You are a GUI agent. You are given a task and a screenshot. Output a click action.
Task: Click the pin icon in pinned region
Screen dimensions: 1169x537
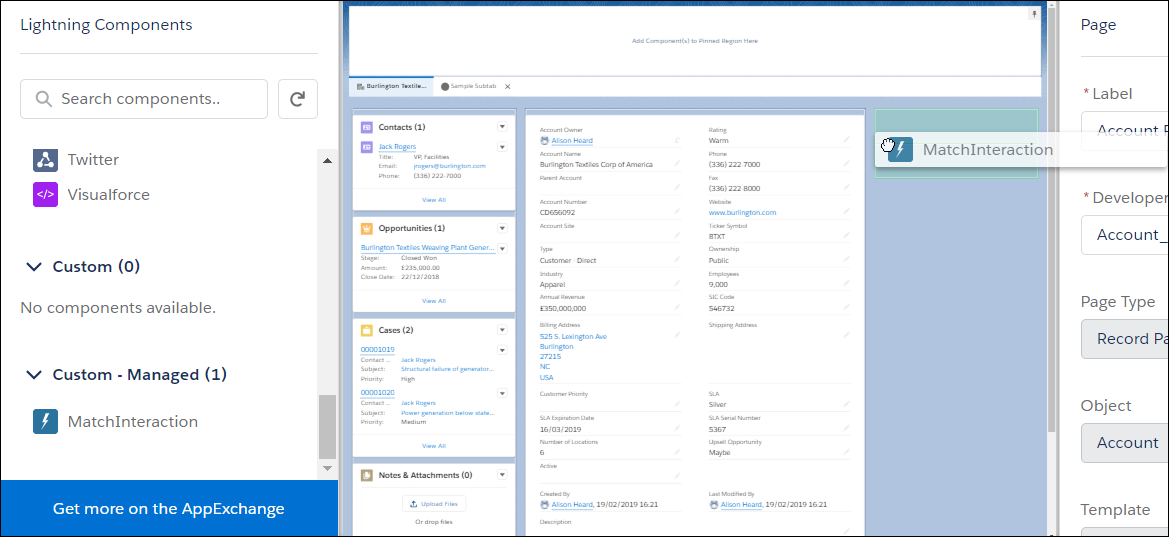pos(1033,14)
